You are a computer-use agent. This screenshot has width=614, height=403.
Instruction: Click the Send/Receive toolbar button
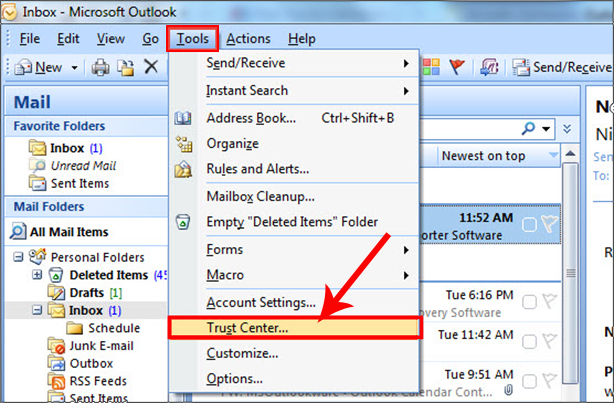click(x=562, y=67)
